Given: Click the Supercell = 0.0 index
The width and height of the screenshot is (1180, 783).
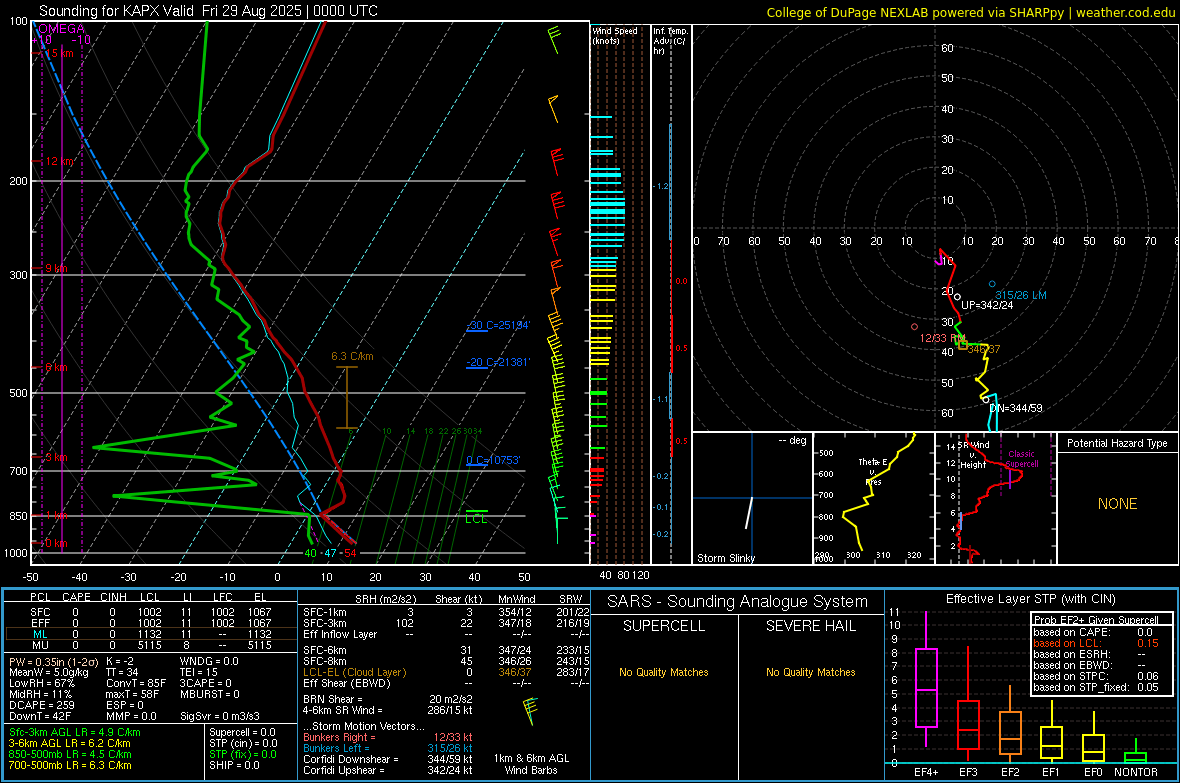Looking at the screenshot, I should (242, 732).
